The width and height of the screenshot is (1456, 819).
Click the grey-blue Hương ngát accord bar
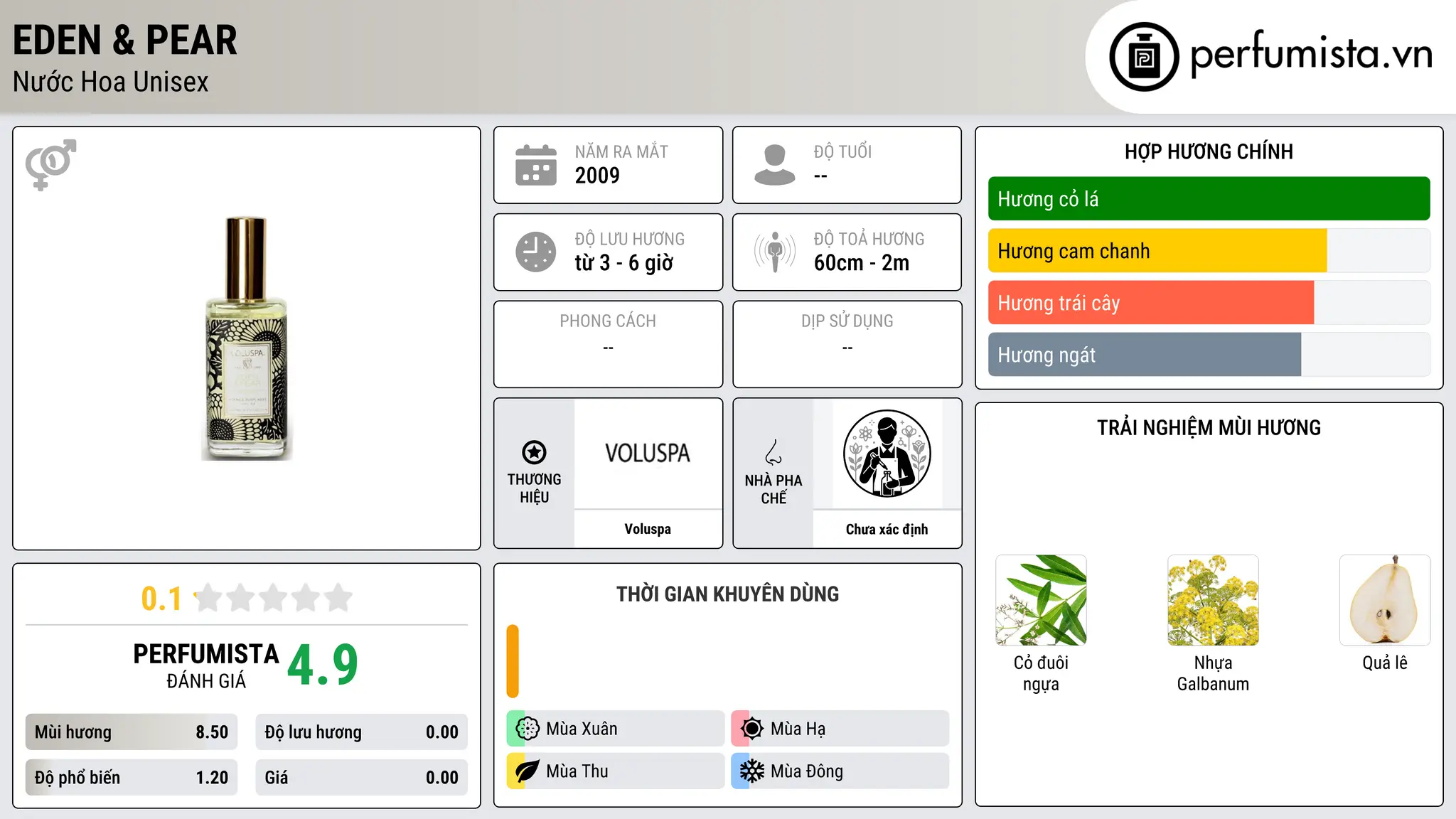(1145, 355)
